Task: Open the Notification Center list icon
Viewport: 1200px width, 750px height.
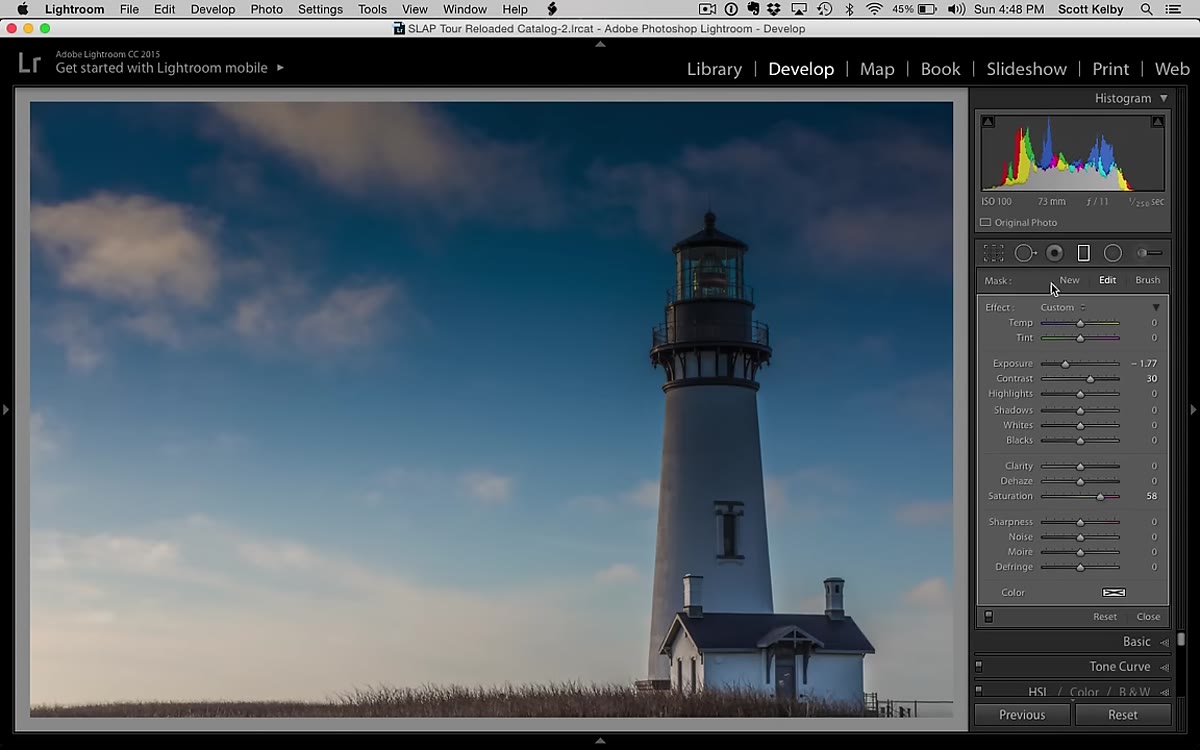Action: click(x=1173, y=9)
